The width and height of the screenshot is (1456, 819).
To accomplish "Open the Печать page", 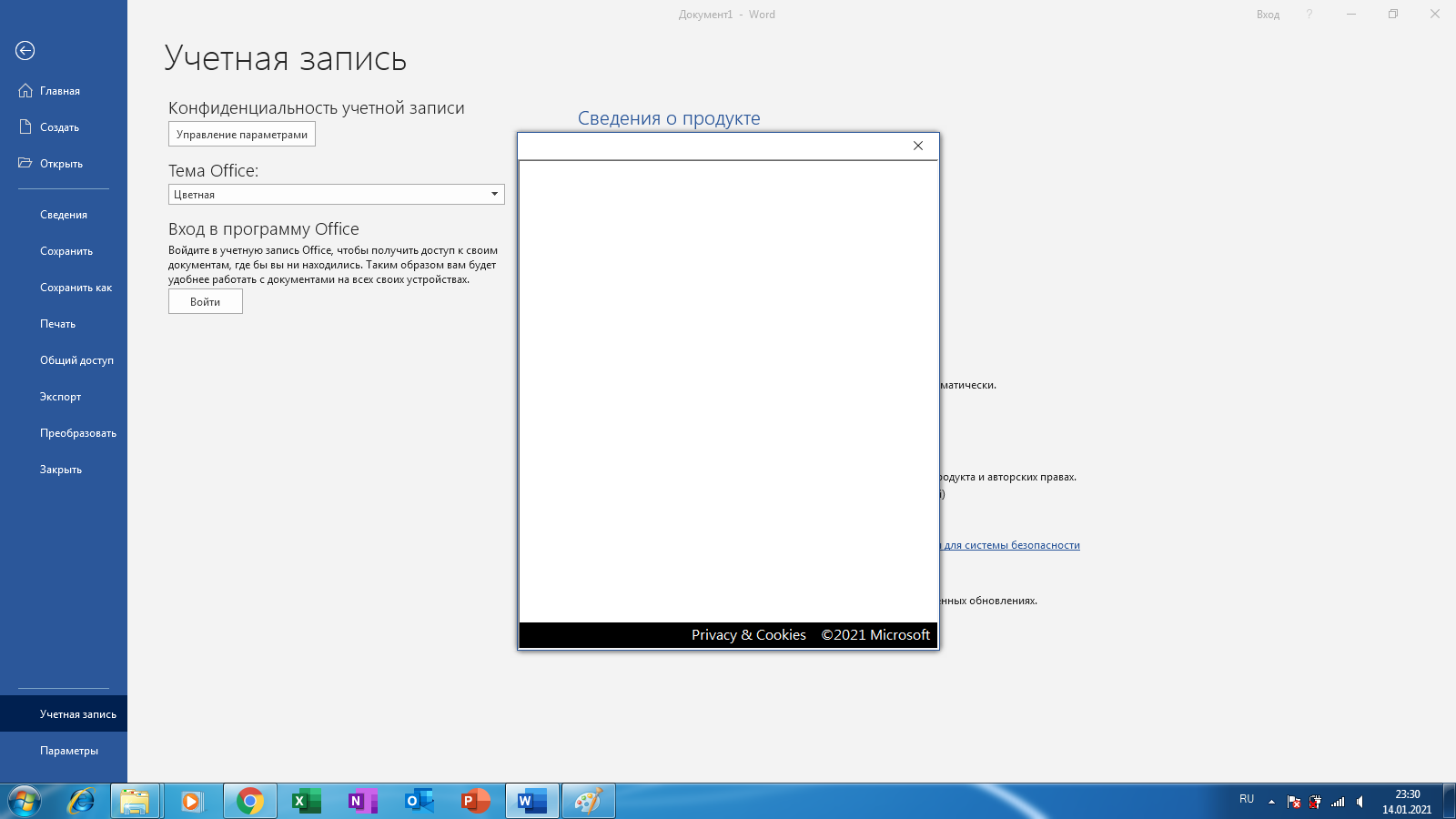I will pos(64,324).
